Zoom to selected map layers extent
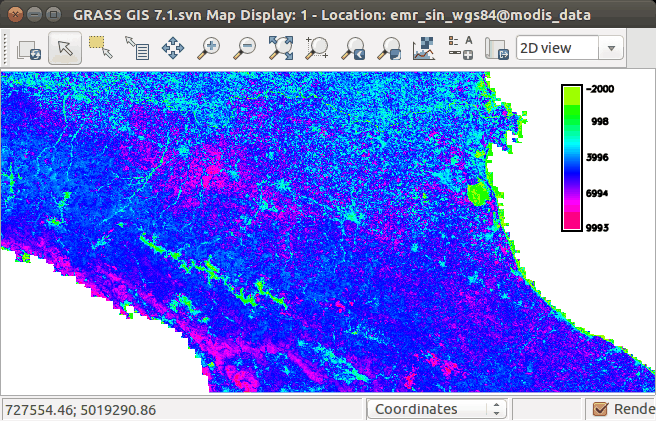This screenshot has height=421, width=656. click(281, 47)
